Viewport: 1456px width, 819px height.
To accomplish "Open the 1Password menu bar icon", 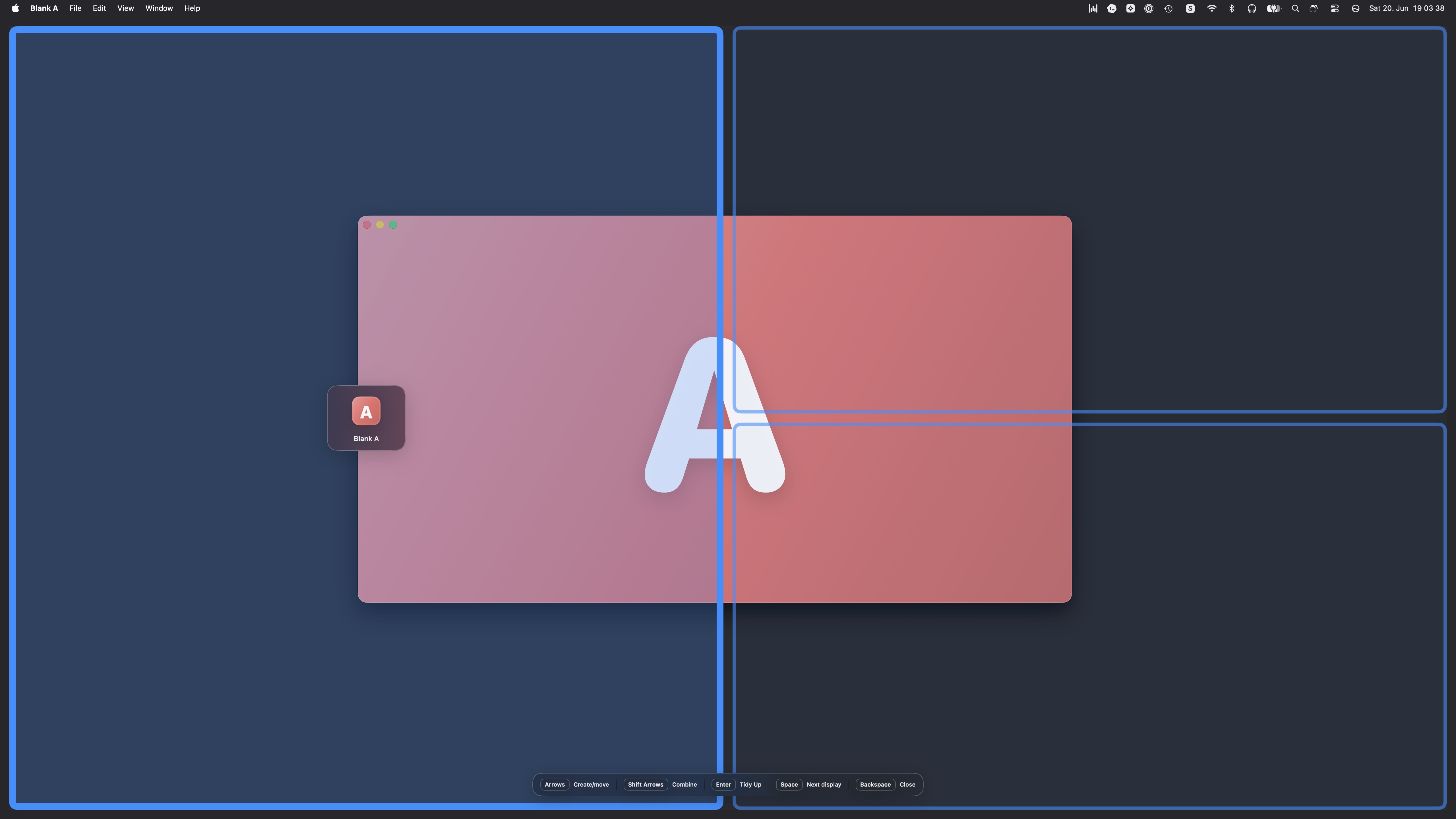I will pyautogui.click(x=1149, y=8).
